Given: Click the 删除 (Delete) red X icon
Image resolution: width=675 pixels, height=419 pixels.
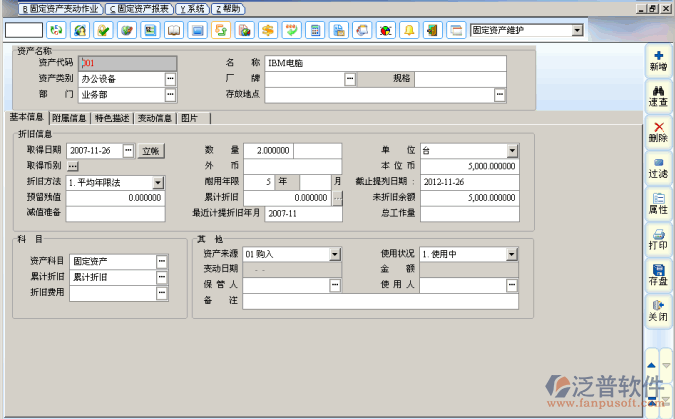Looking at the screenshot, I should (658, 132).
